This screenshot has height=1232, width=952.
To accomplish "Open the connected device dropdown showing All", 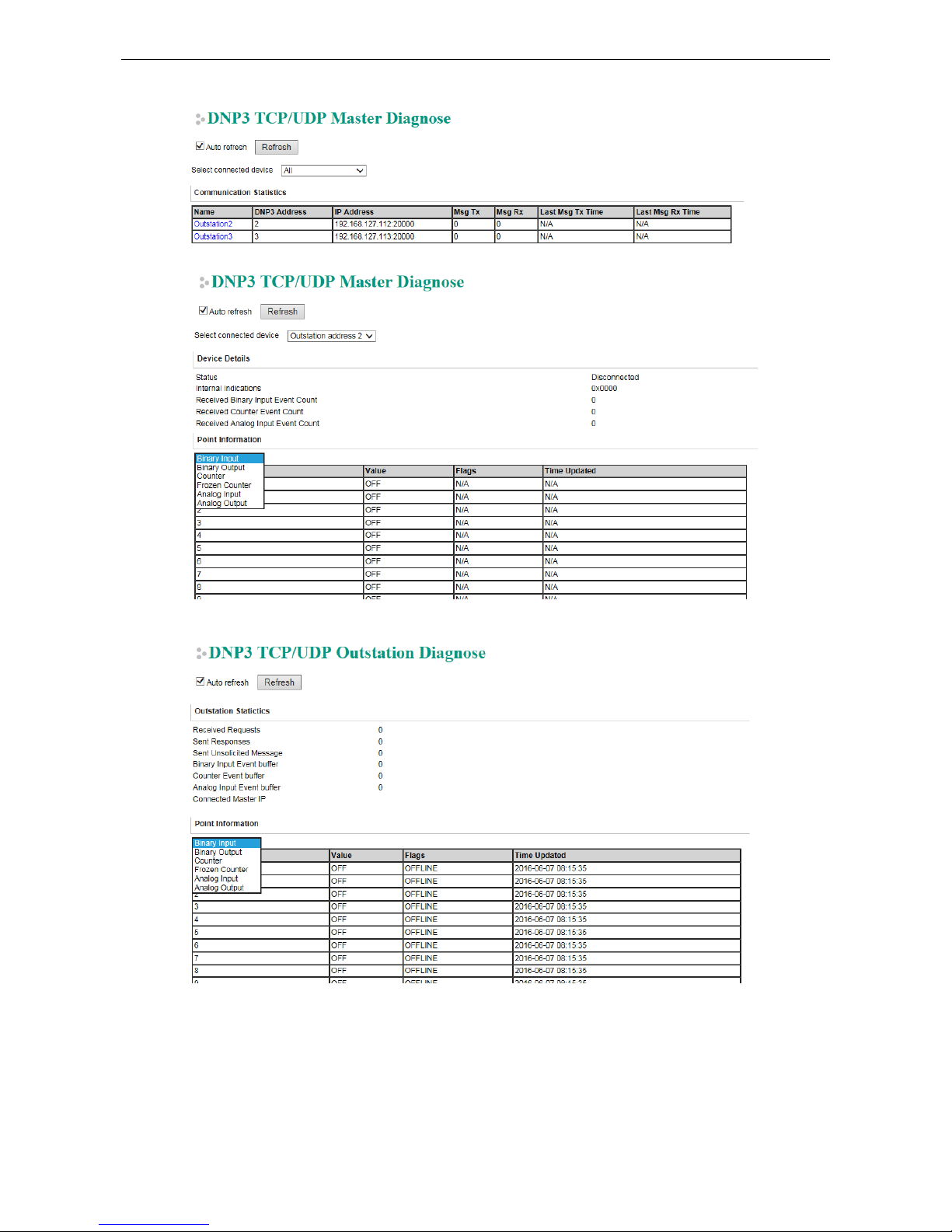I will tap(323, 170).
